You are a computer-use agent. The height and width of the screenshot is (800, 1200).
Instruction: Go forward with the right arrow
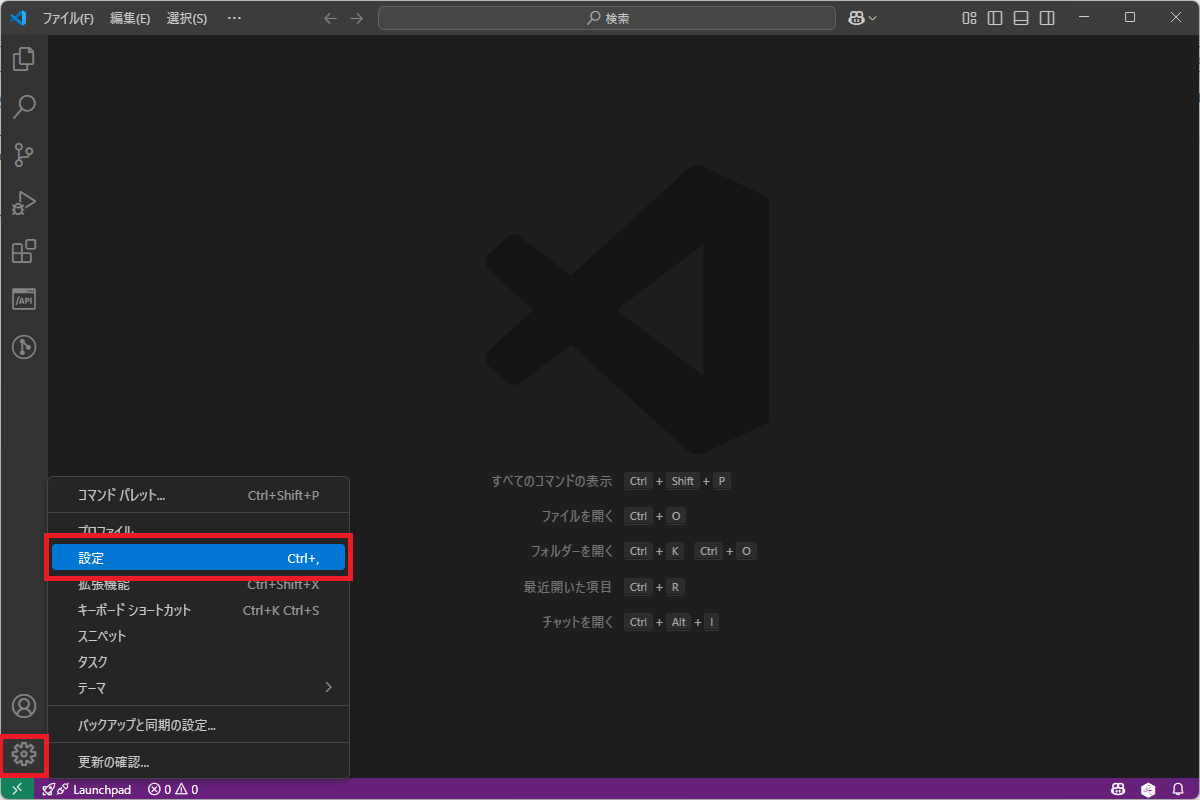357,18
